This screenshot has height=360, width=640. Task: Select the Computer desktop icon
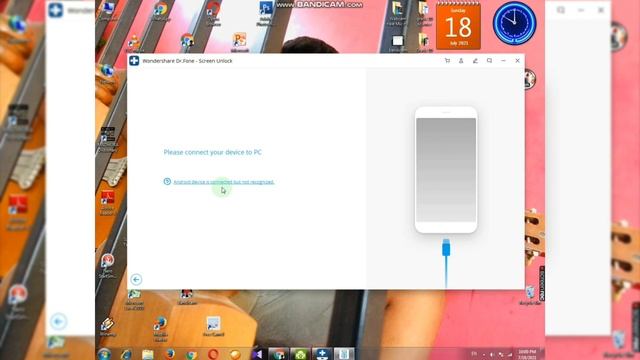[108, 11]
